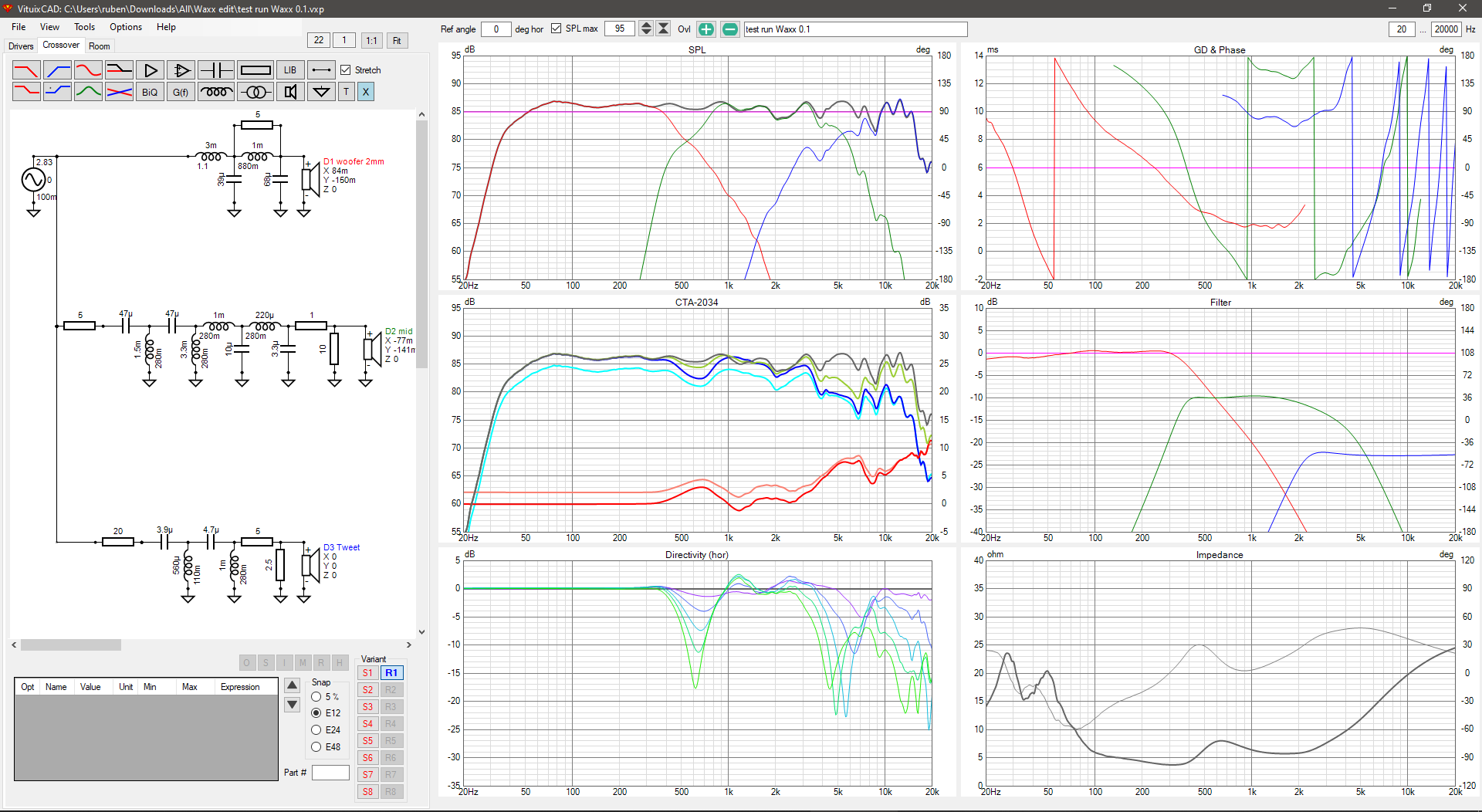Increase SPL max with up arrow
This screenshot has height=812, width=1482.
(647, 25)
